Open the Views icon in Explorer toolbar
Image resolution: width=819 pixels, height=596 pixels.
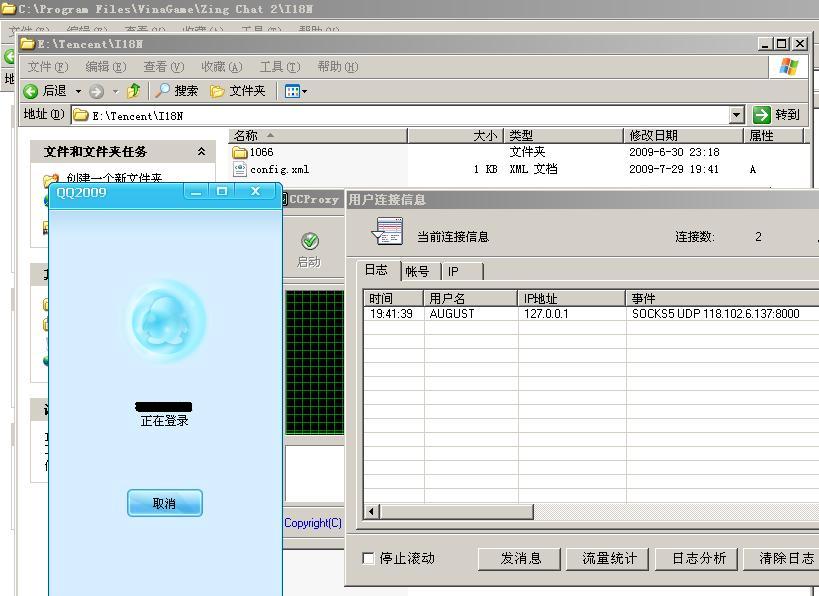pos(292,92)
